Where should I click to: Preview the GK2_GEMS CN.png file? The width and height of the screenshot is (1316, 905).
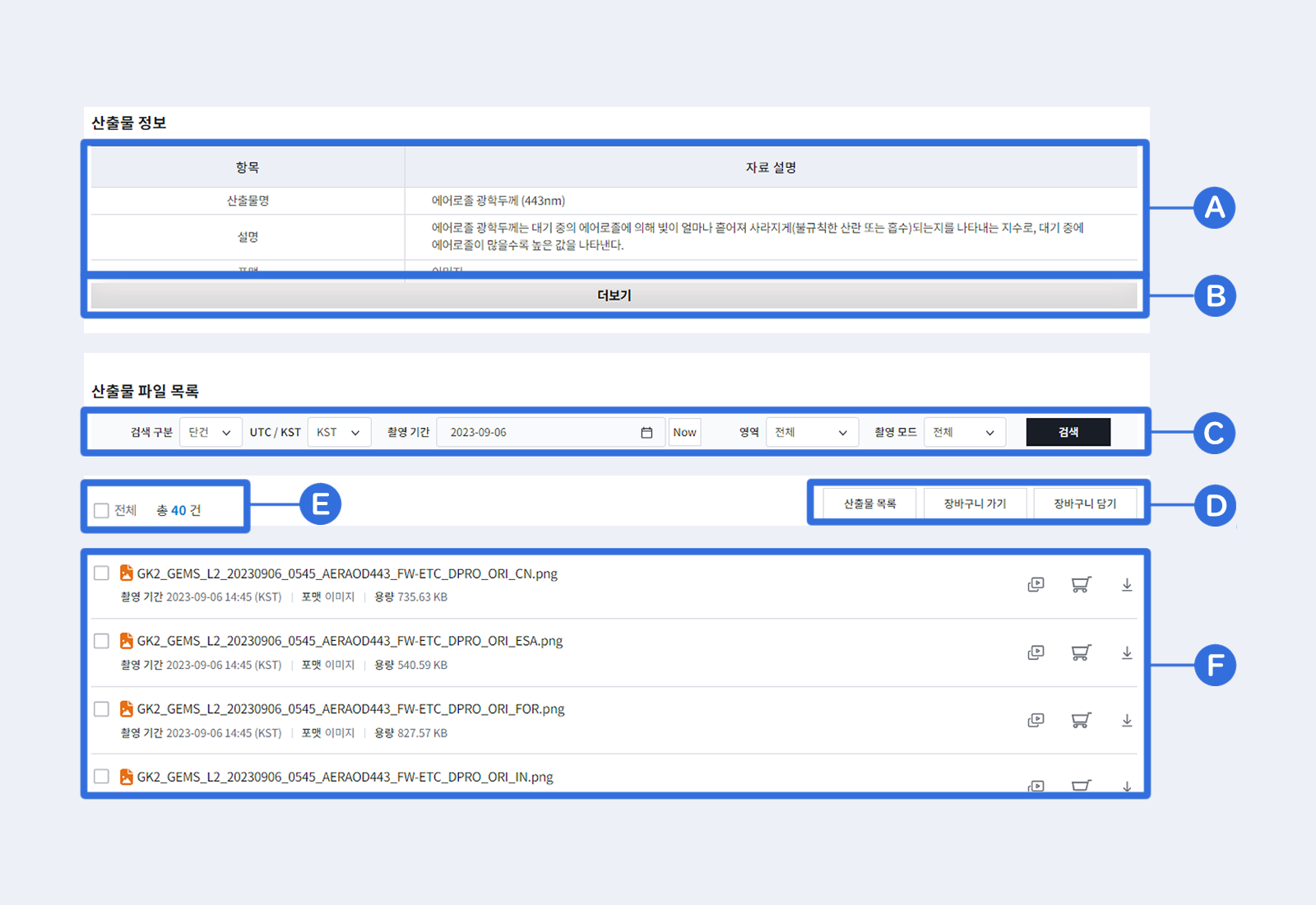tap(1036, 584)
